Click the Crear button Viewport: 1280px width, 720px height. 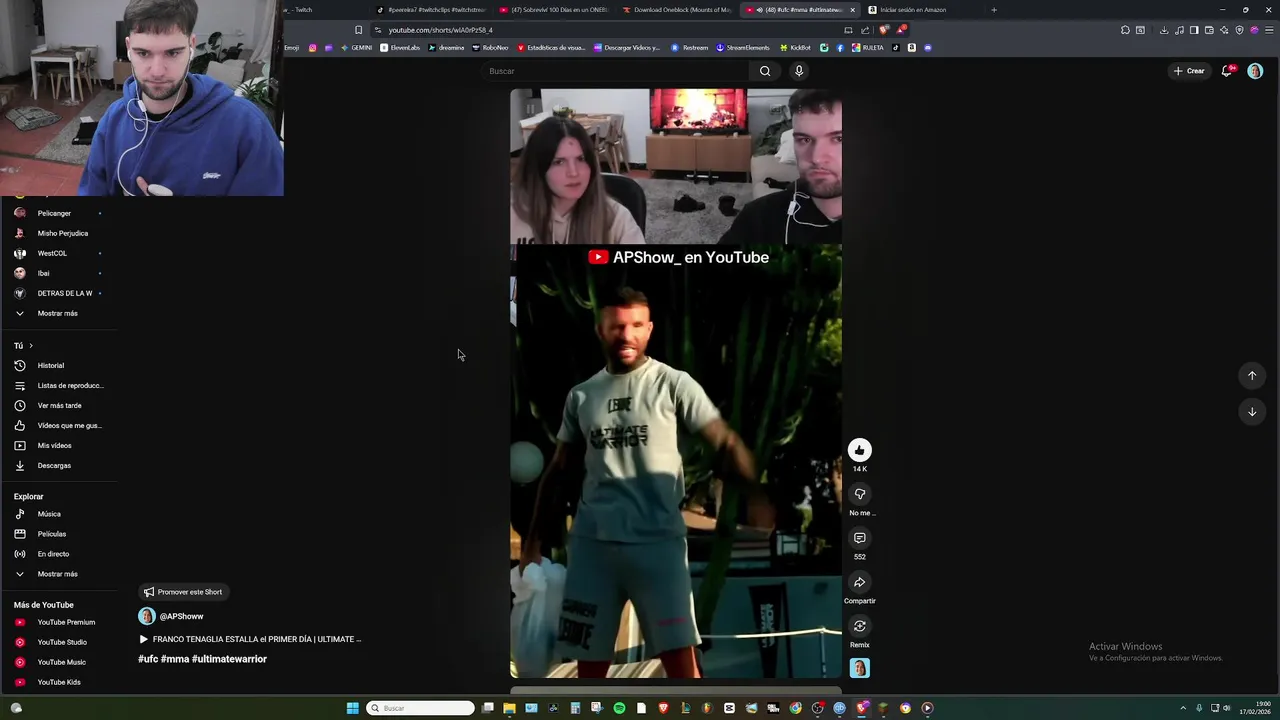(x=1189, y=71)
